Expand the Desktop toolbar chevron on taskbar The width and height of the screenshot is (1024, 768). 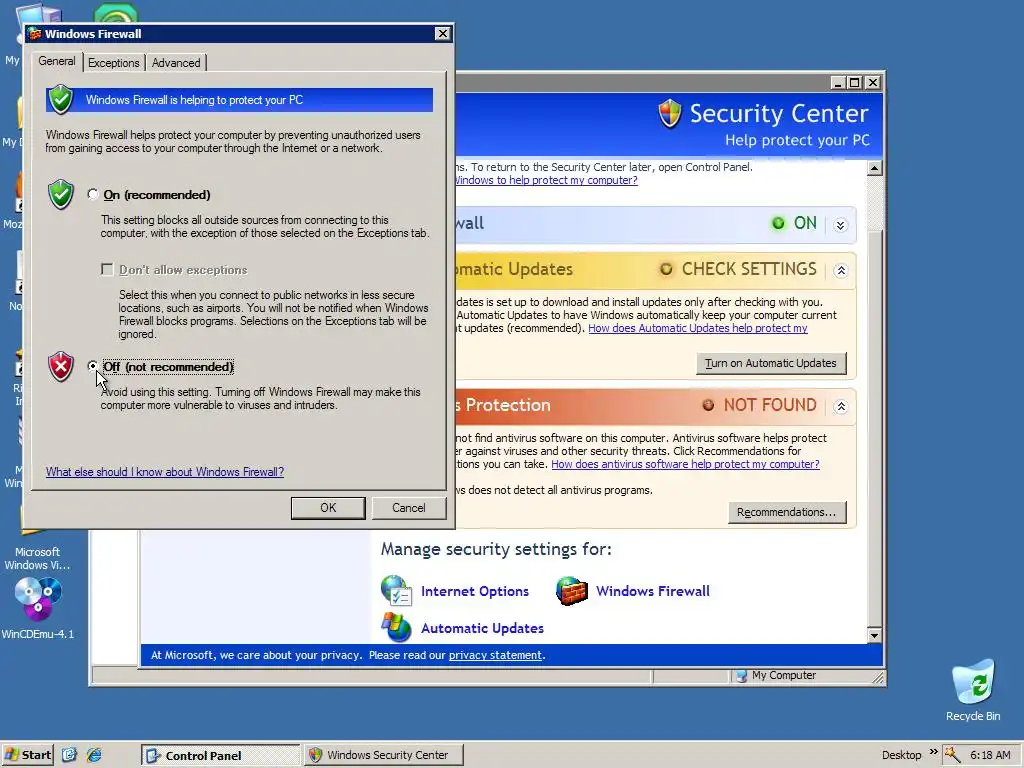pos(933,752)
